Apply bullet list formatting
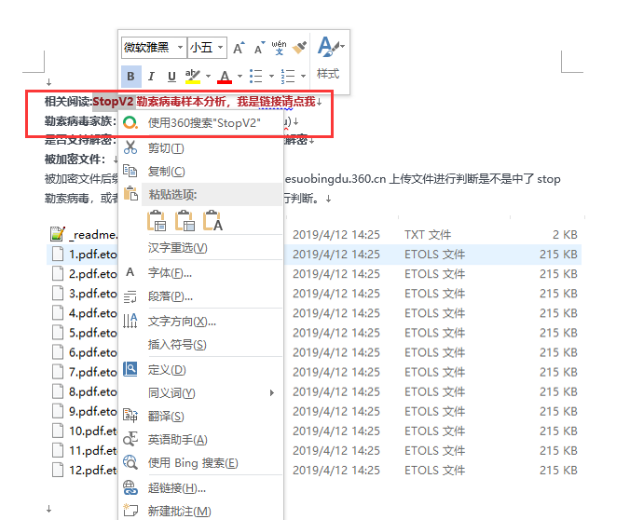 (256, 76)
